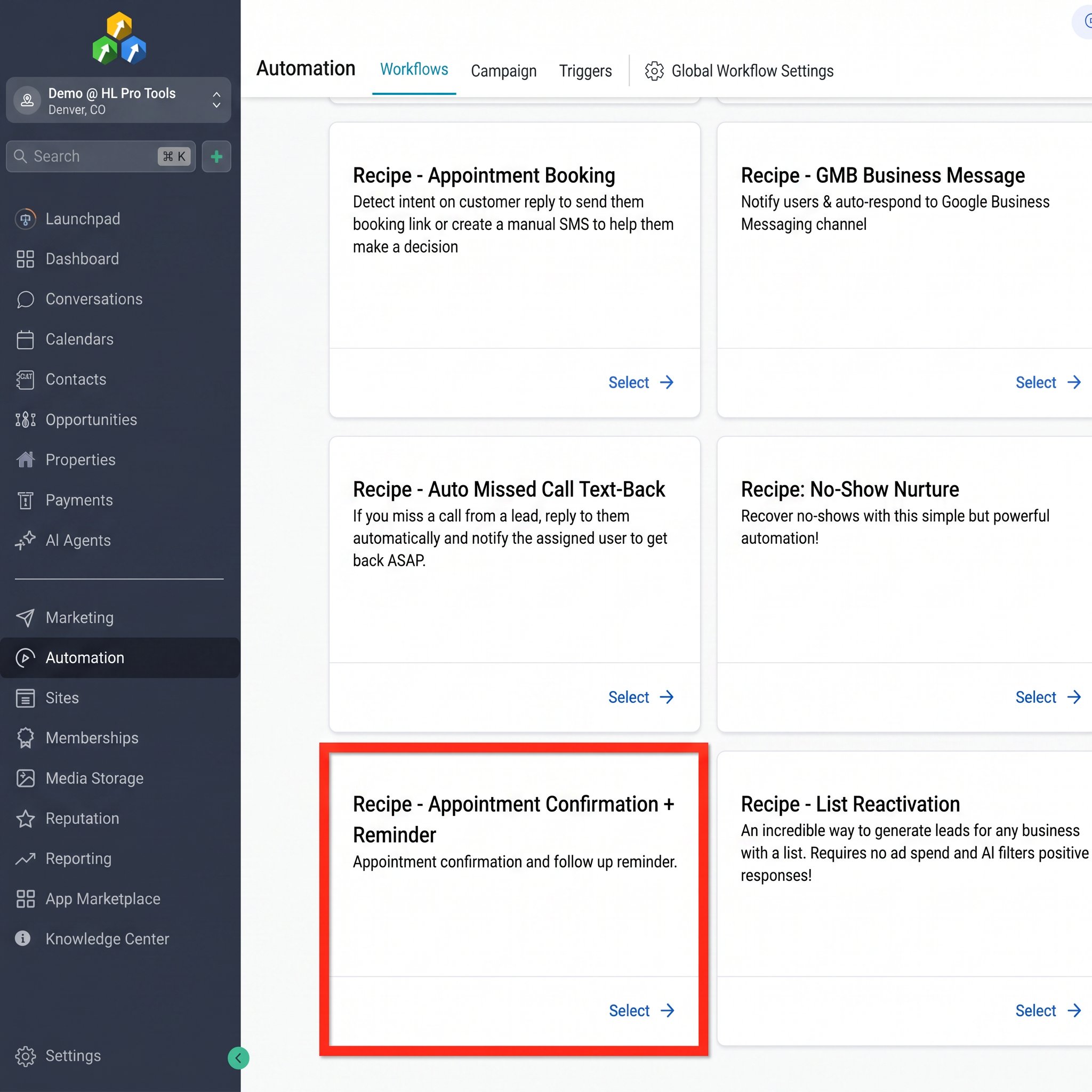This screenshot has height=1092, width=1092.
Task: Click the Contacts icon in sidebar
Action: [26, 379]
